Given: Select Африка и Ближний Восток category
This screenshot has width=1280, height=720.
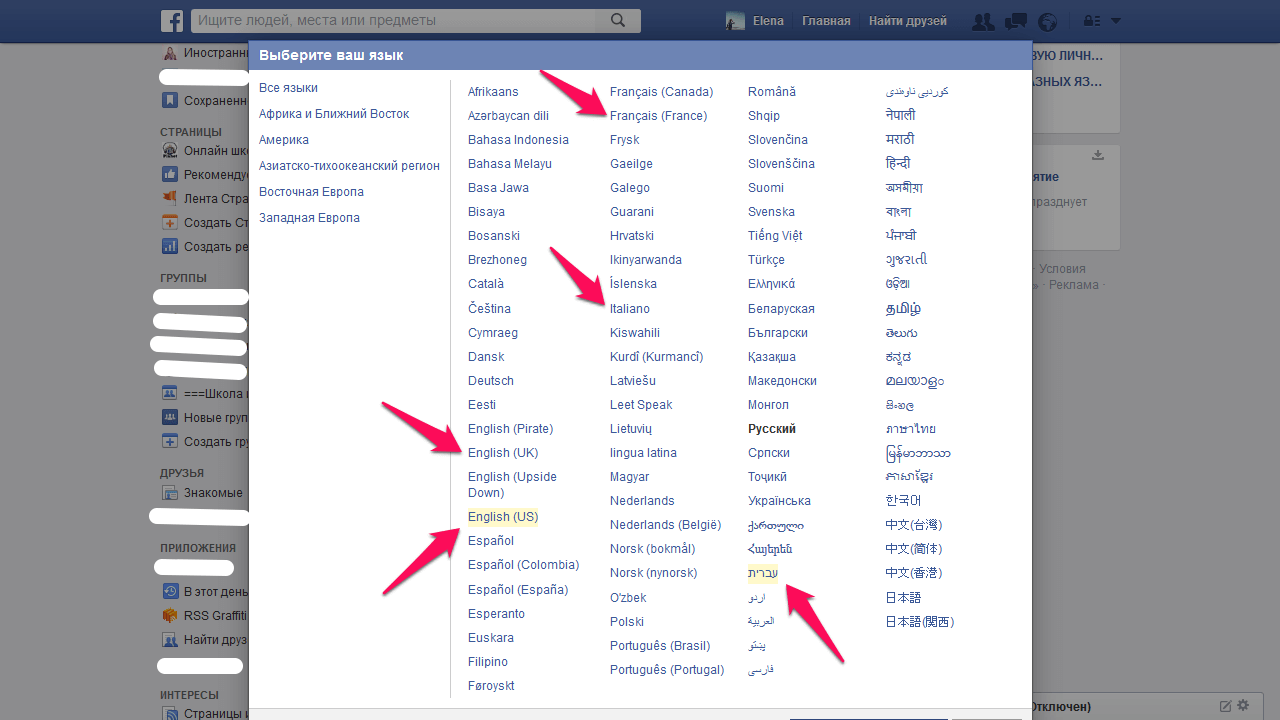Looking at the screenshot, I should (334, 114).
